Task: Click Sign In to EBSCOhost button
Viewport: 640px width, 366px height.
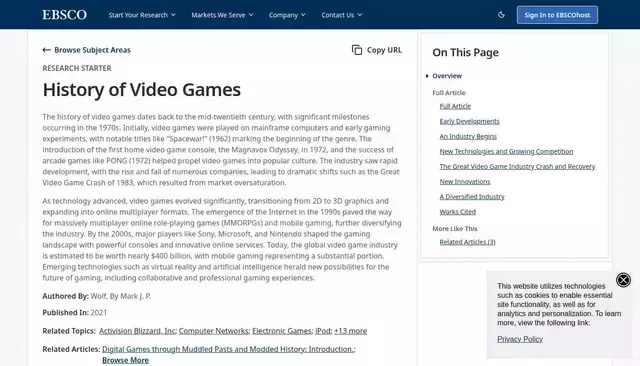Action: pos(557,15)
